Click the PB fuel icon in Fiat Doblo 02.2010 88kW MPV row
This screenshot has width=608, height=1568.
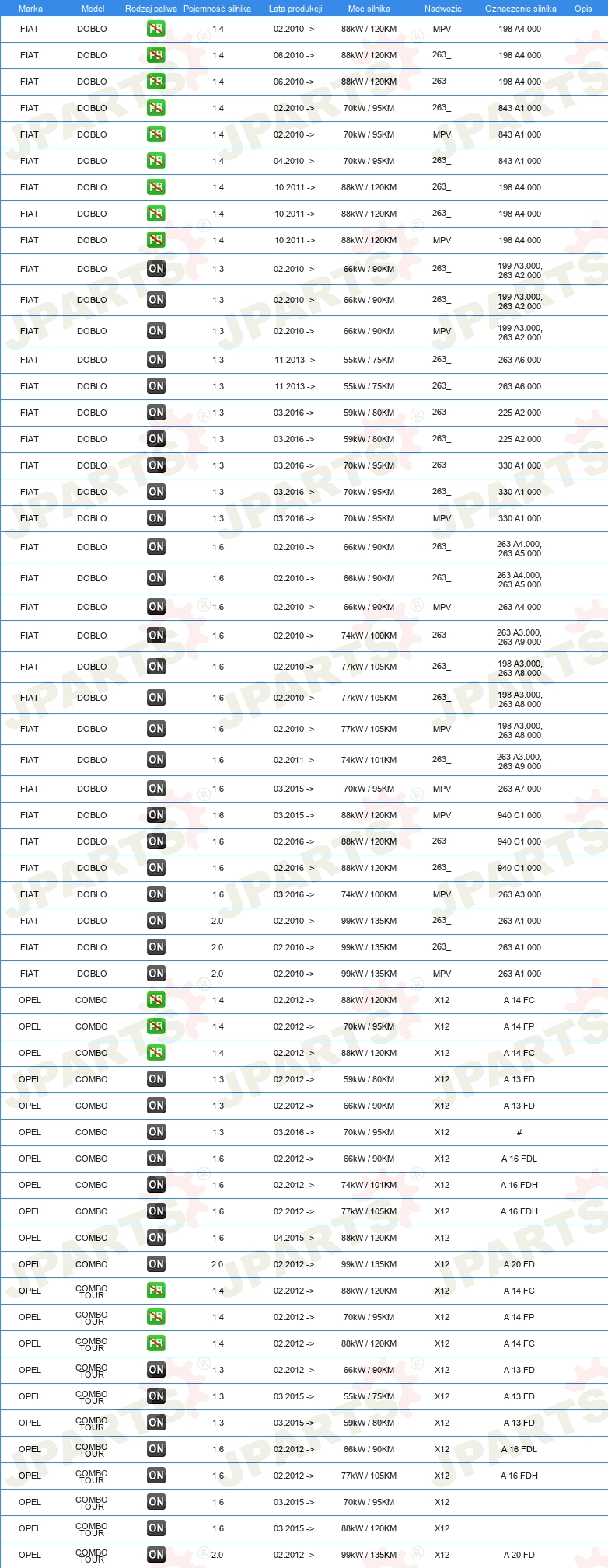click(156, 29)
